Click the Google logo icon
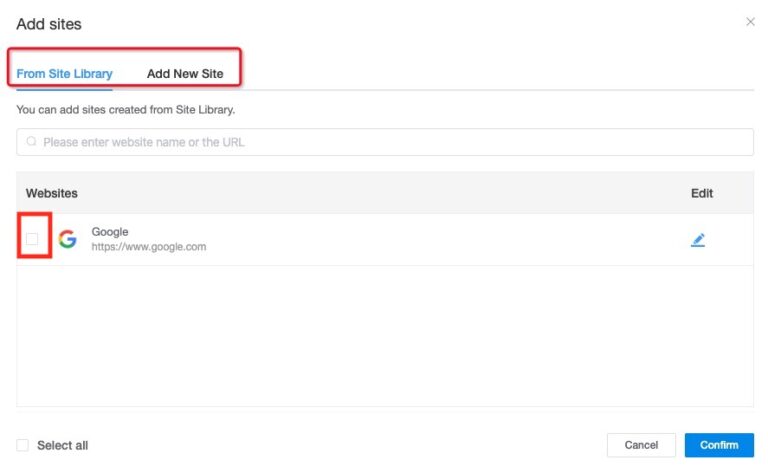Viewport: 768px width, 473px height. 67,239
